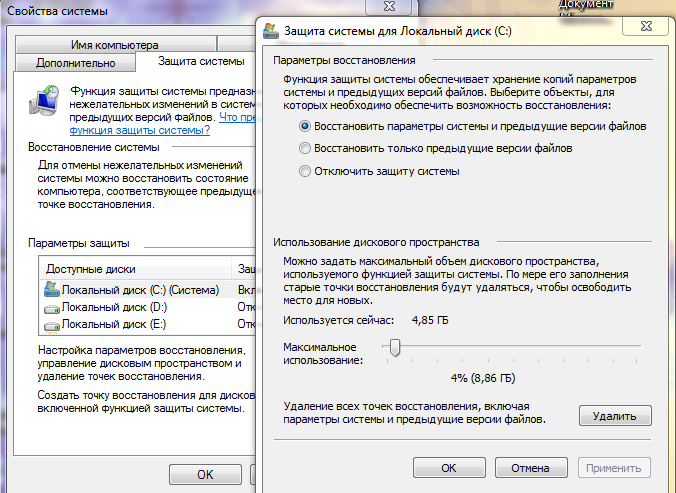Click the 'Восстановление системы' section heading
Viewport: 676px width, 493px height.
pos(94,147)
